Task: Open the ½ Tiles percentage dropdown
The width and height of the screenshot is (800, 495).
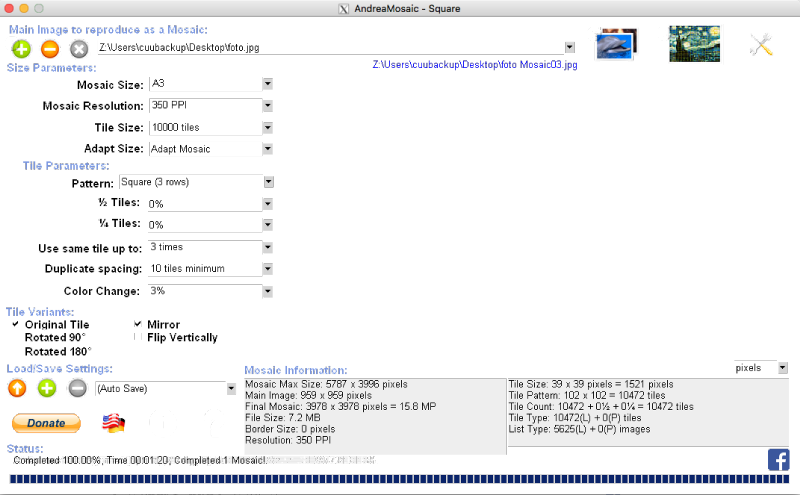Action: click(267, 204)
